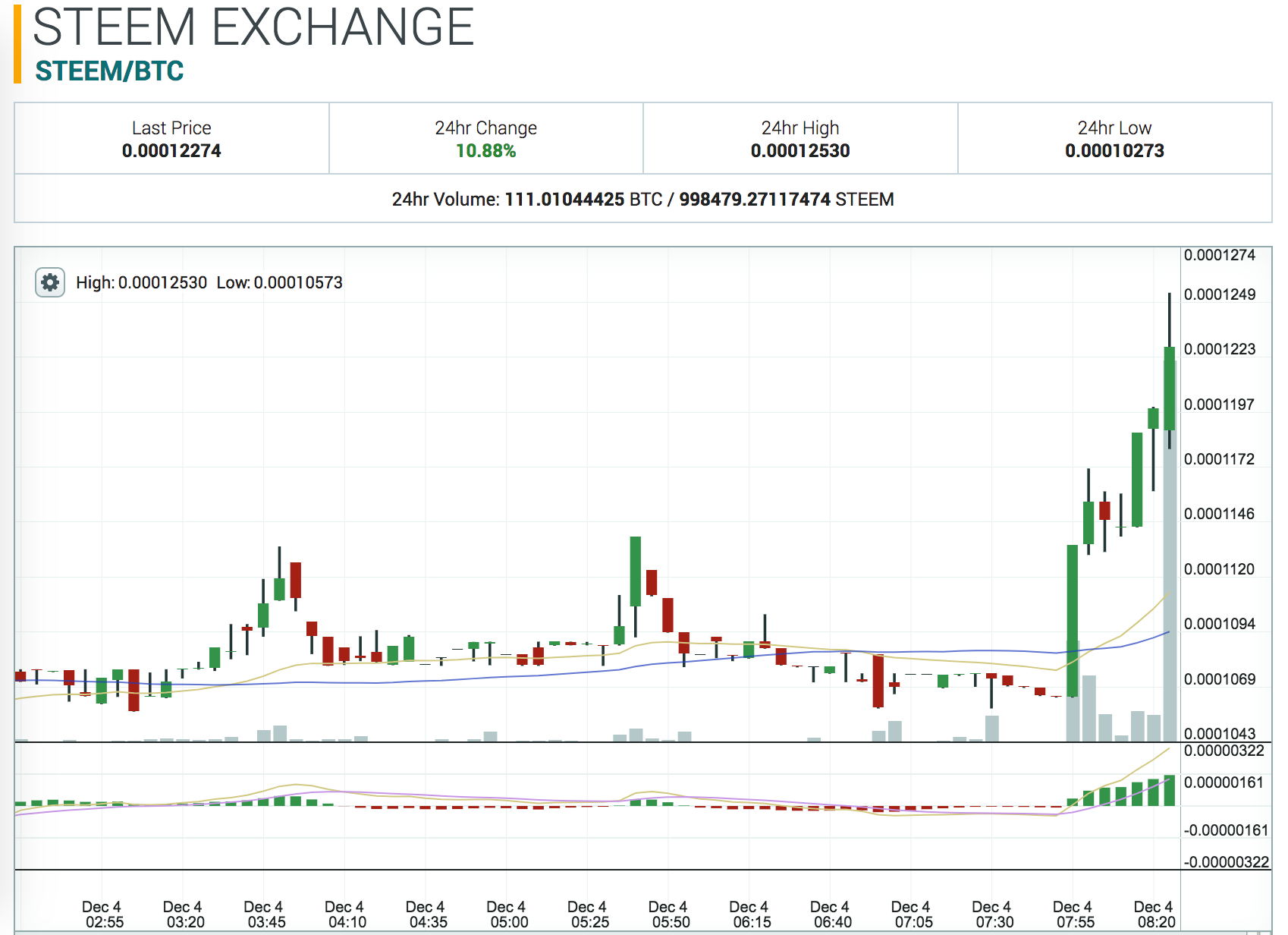Click the STEEM/BTC pair label
The height and width of the screenshot is (935, 1288).
[x=109, y=71]
